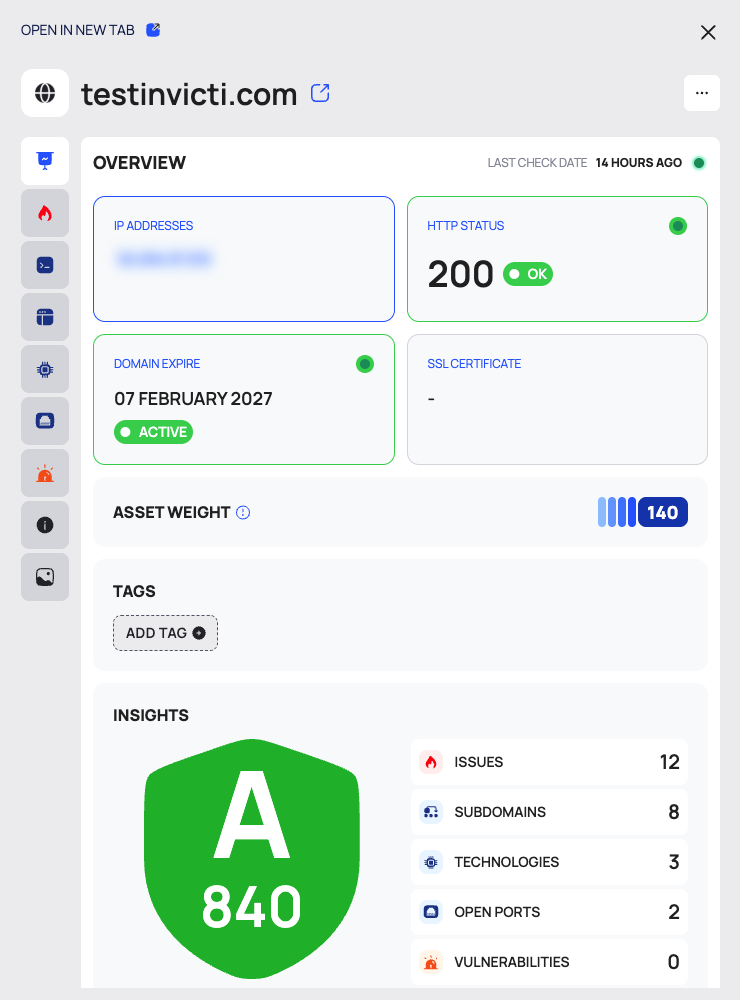Click the Domain Expire green indicator
Viewport: 740px width, 1000px height.
pyautogui.click(x=365, y=364)
